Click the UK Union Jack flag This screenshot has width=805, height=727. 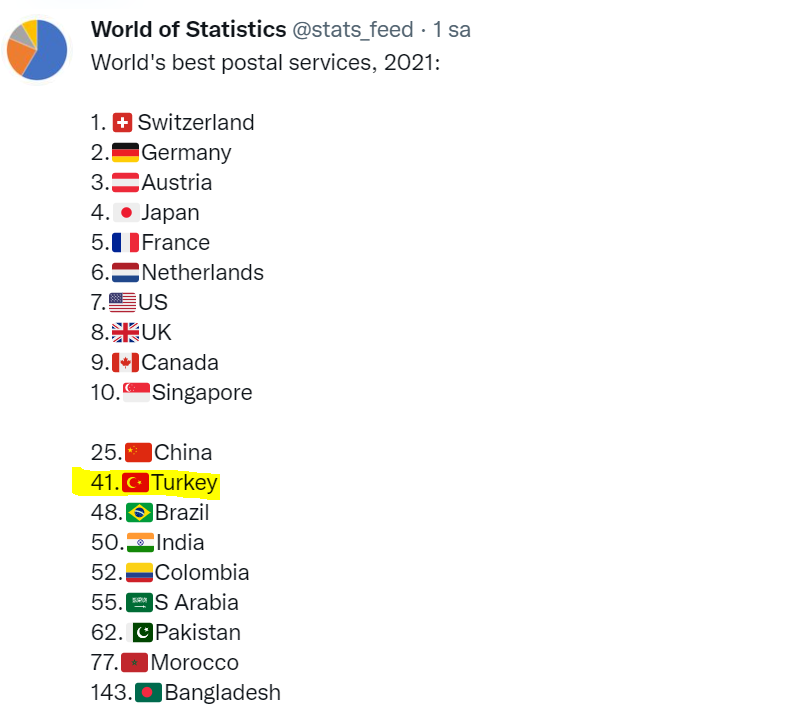[x=125, y=333]
